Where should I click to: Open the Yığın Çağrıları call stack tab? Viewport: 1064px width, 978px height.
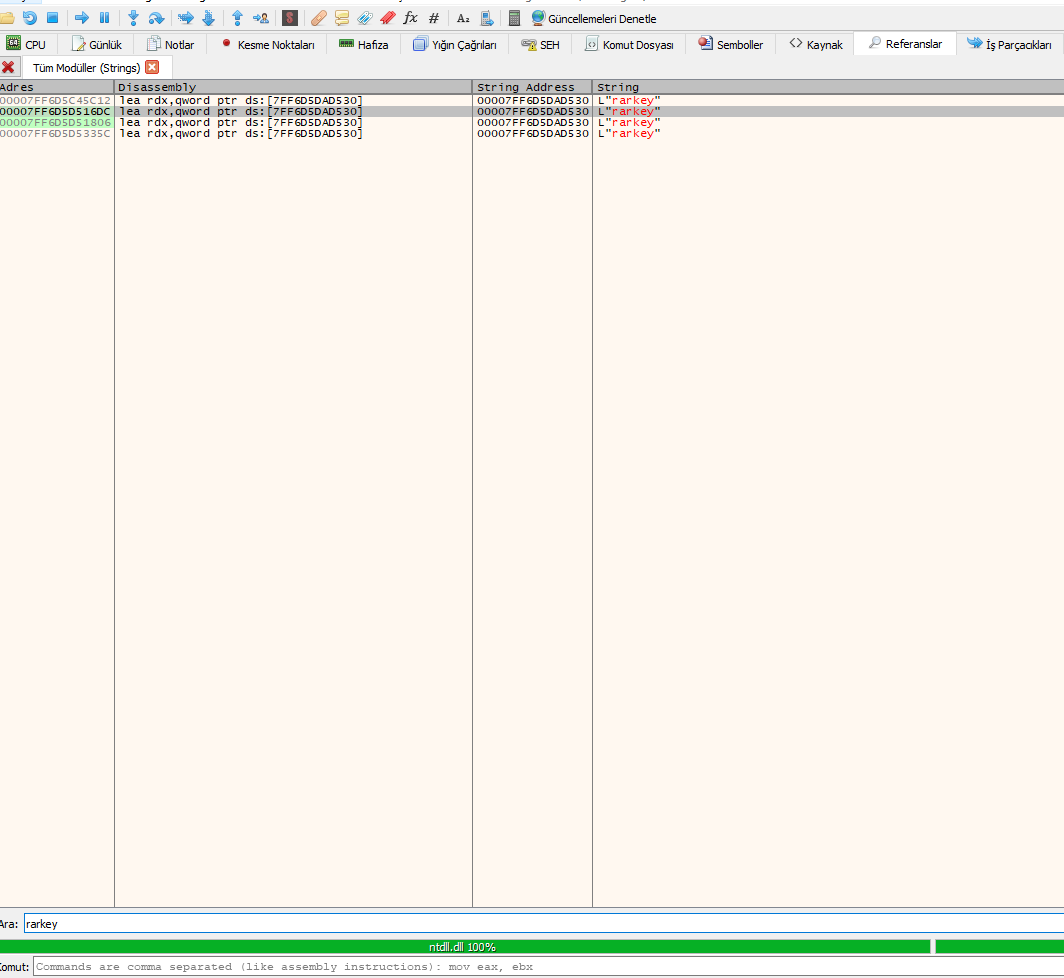455,44
